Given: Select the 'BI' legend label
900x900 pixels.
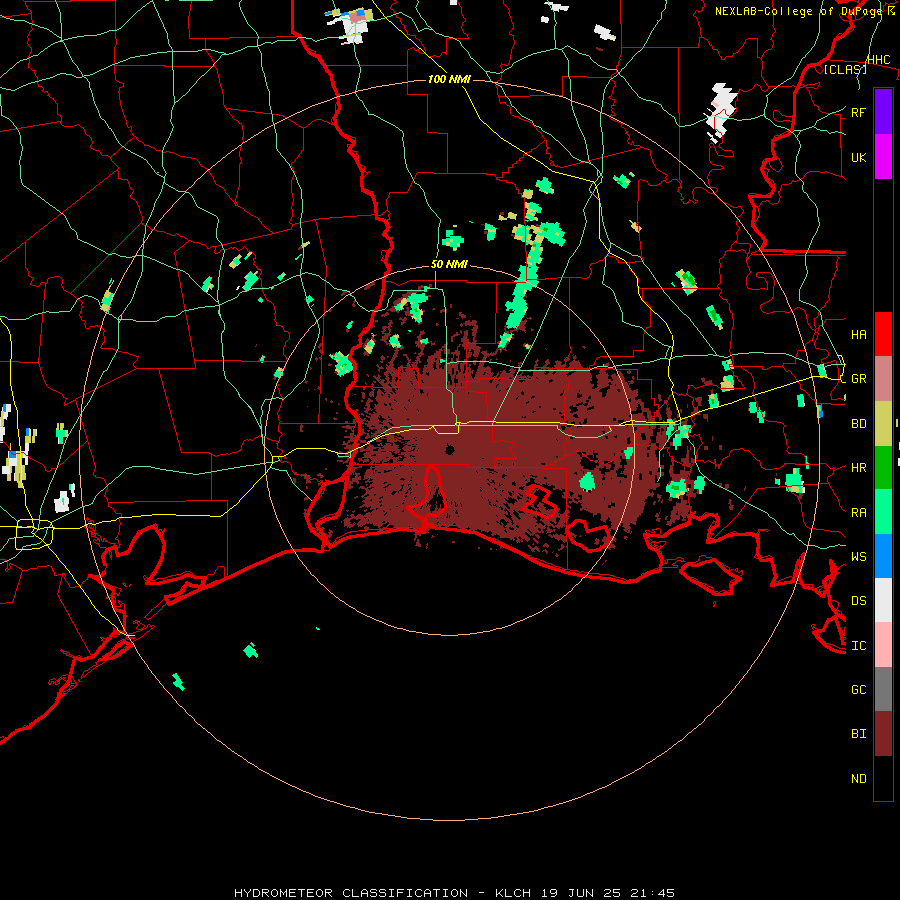Looking at the screenshot, I should 859,734.
